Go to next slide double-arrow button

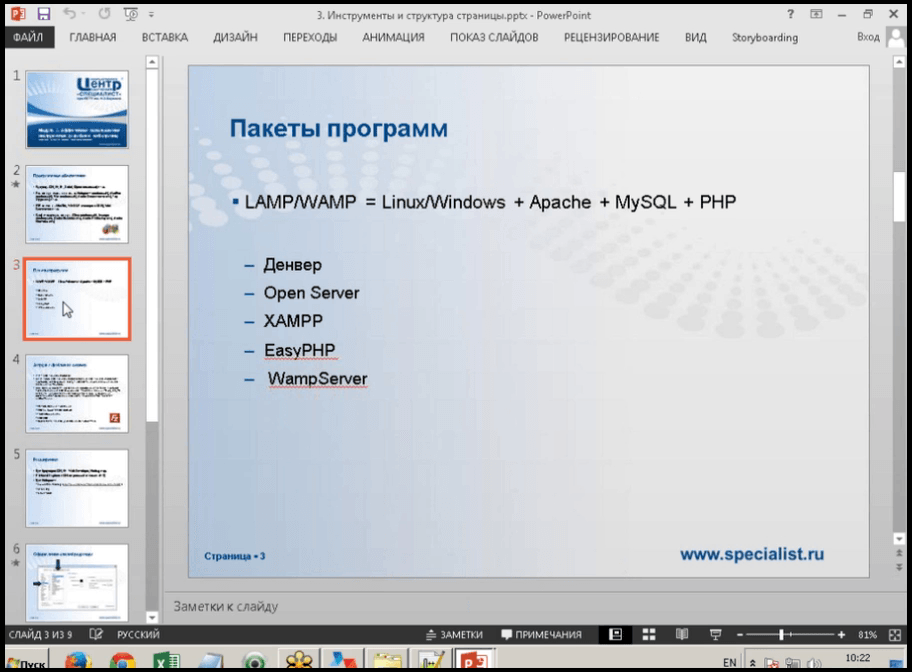pos(899,567)
